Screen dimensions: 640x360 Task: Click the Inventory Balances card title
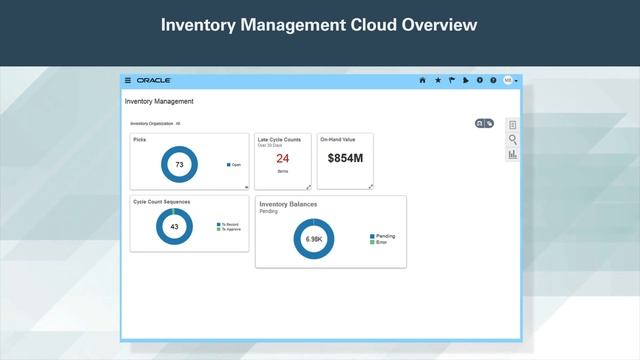[288, 204]
